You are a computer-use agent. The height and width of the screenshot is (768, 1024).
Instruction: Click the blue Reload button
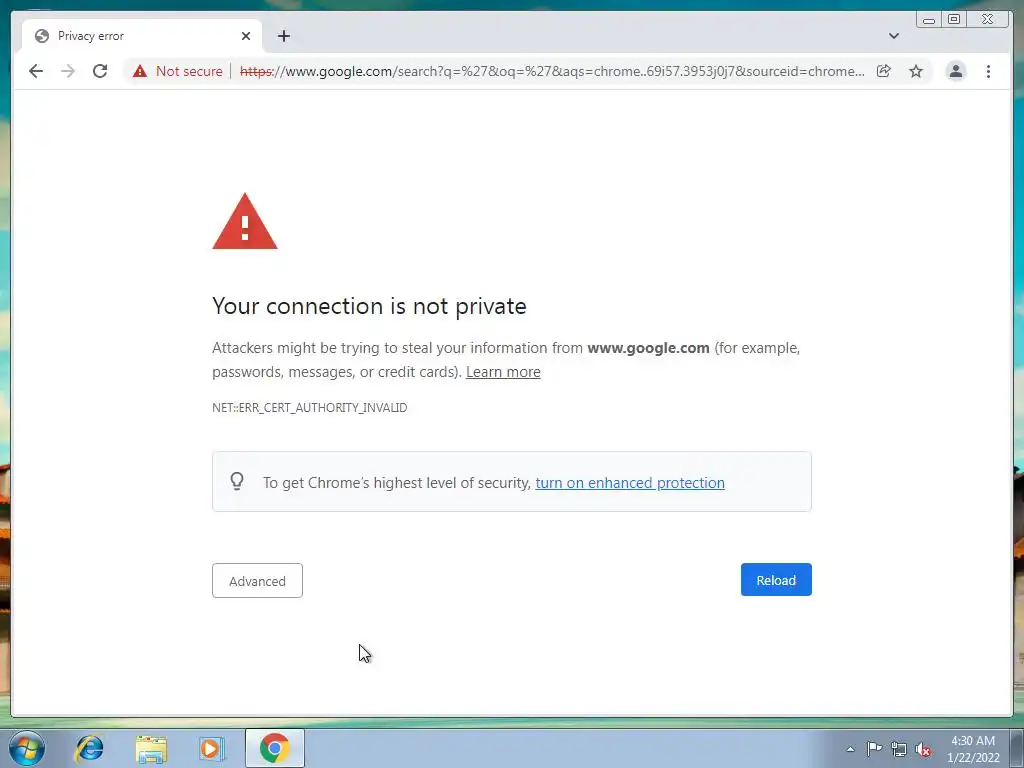click(x=776, y=580)
